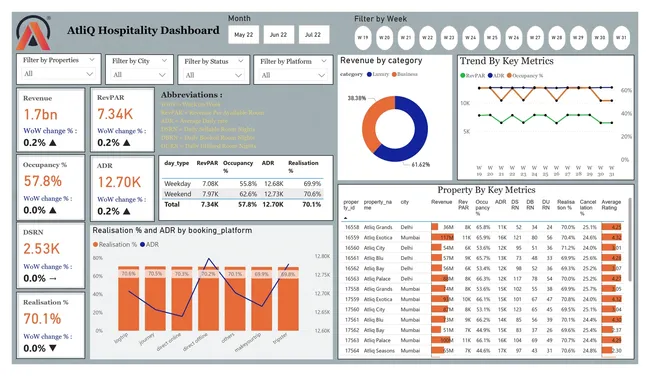The width and height of the screenshot is (650, 376).
Task: Open the Filter by City All dropdown
Action: pyautogui.click(x=139, y=75)
